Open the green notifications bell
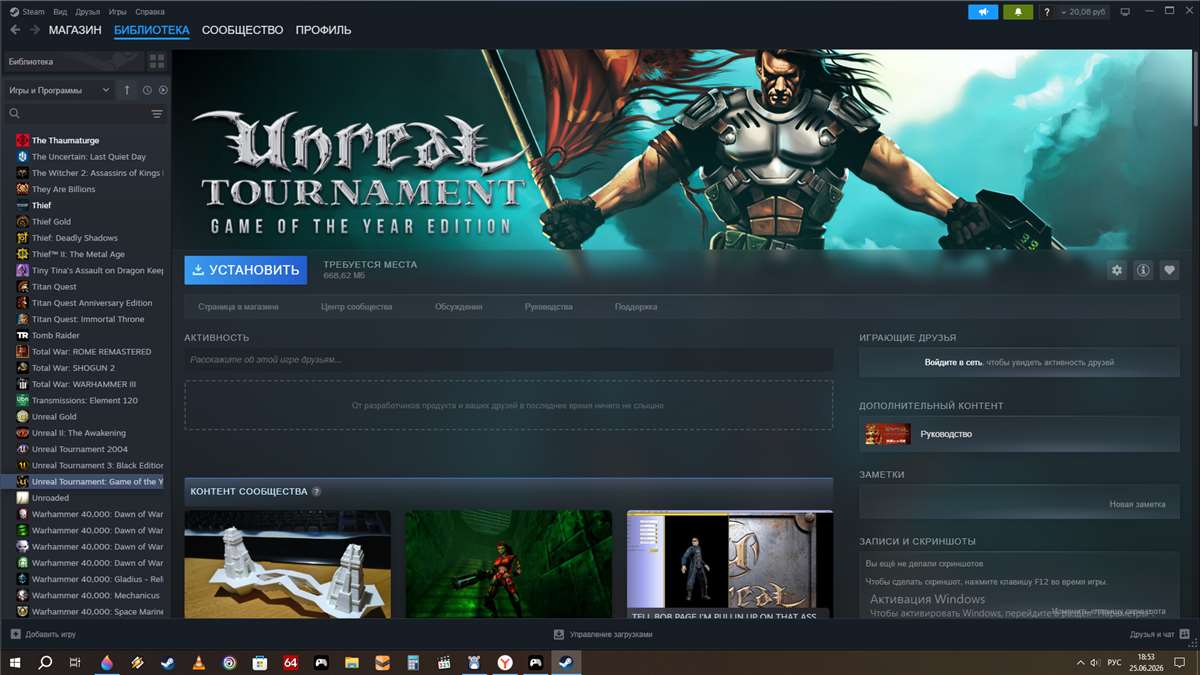Viewport: 1200px width, 675px height. (1018, 12)
